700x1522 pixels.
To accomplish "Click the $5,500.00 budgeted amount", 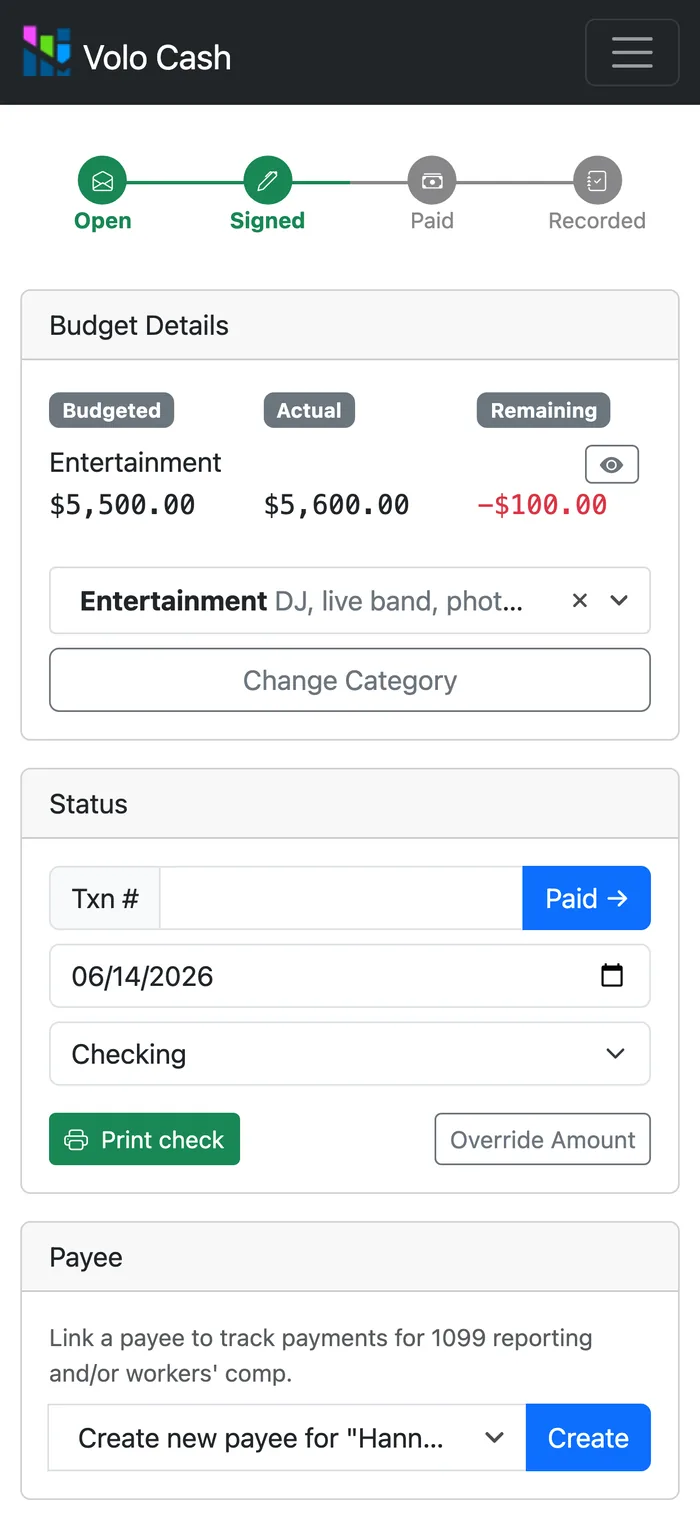I will point(123,505).
